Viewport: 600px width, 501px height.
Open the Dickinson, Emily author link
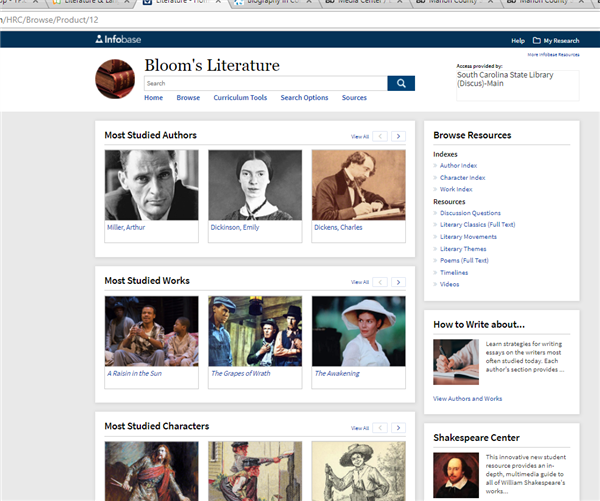pyautogui.click(x=235, y=227)
